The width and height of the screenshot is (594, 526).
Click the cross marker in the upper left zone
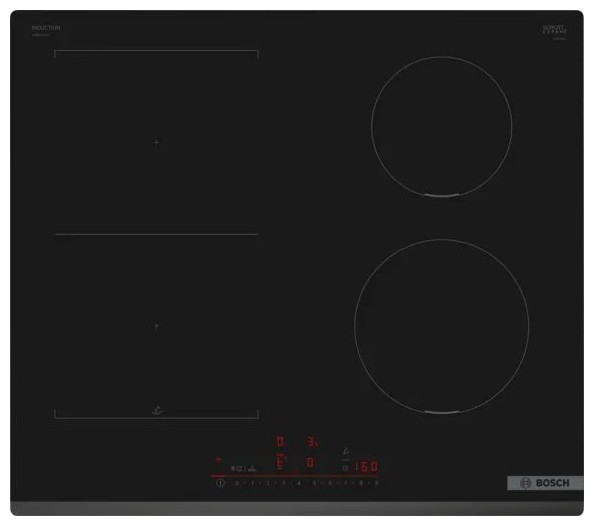coord(156,143)
